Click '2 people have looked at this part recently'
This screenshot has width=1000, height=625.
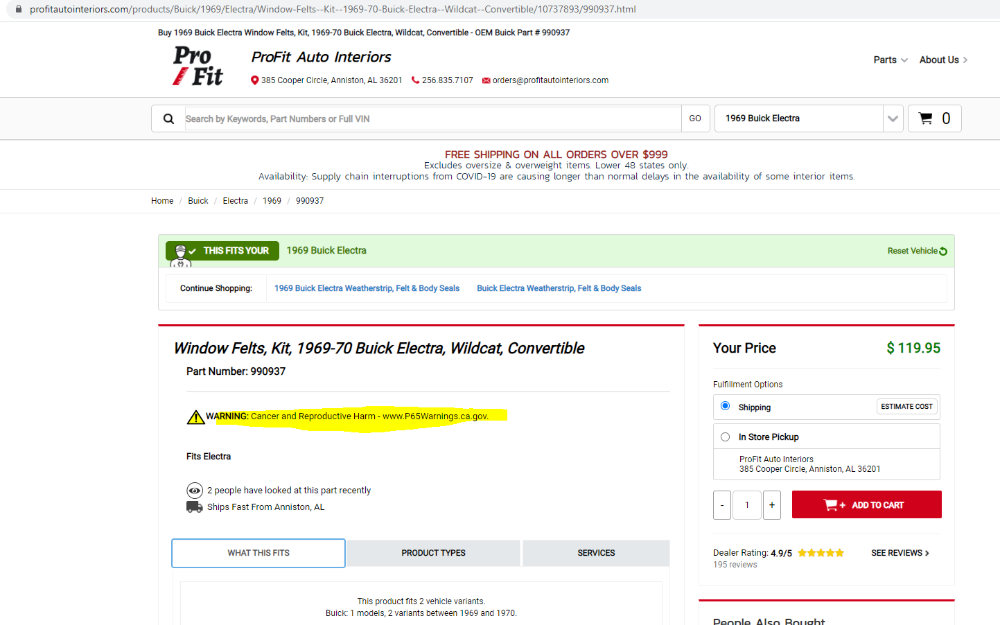pyautogui.click(x=289, y=490)
